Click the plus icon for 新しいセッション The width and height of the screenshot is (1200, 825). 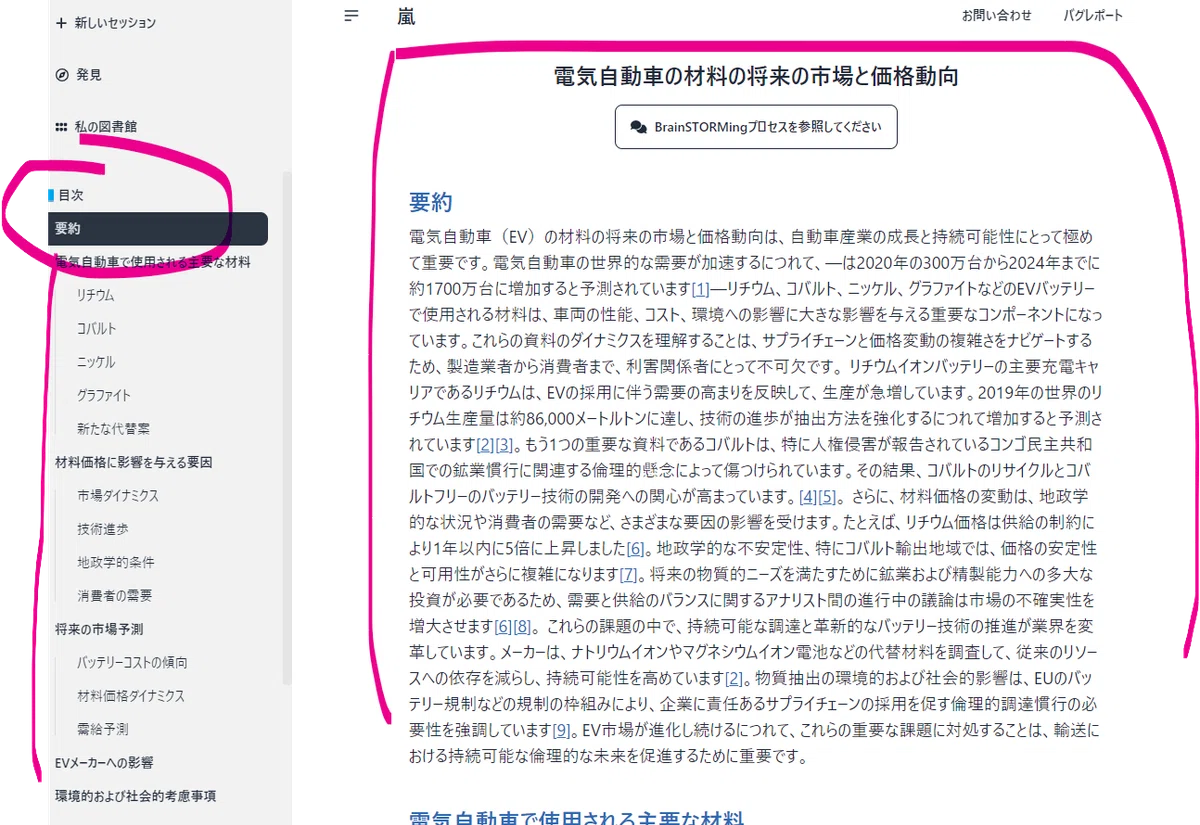[62, 22]
